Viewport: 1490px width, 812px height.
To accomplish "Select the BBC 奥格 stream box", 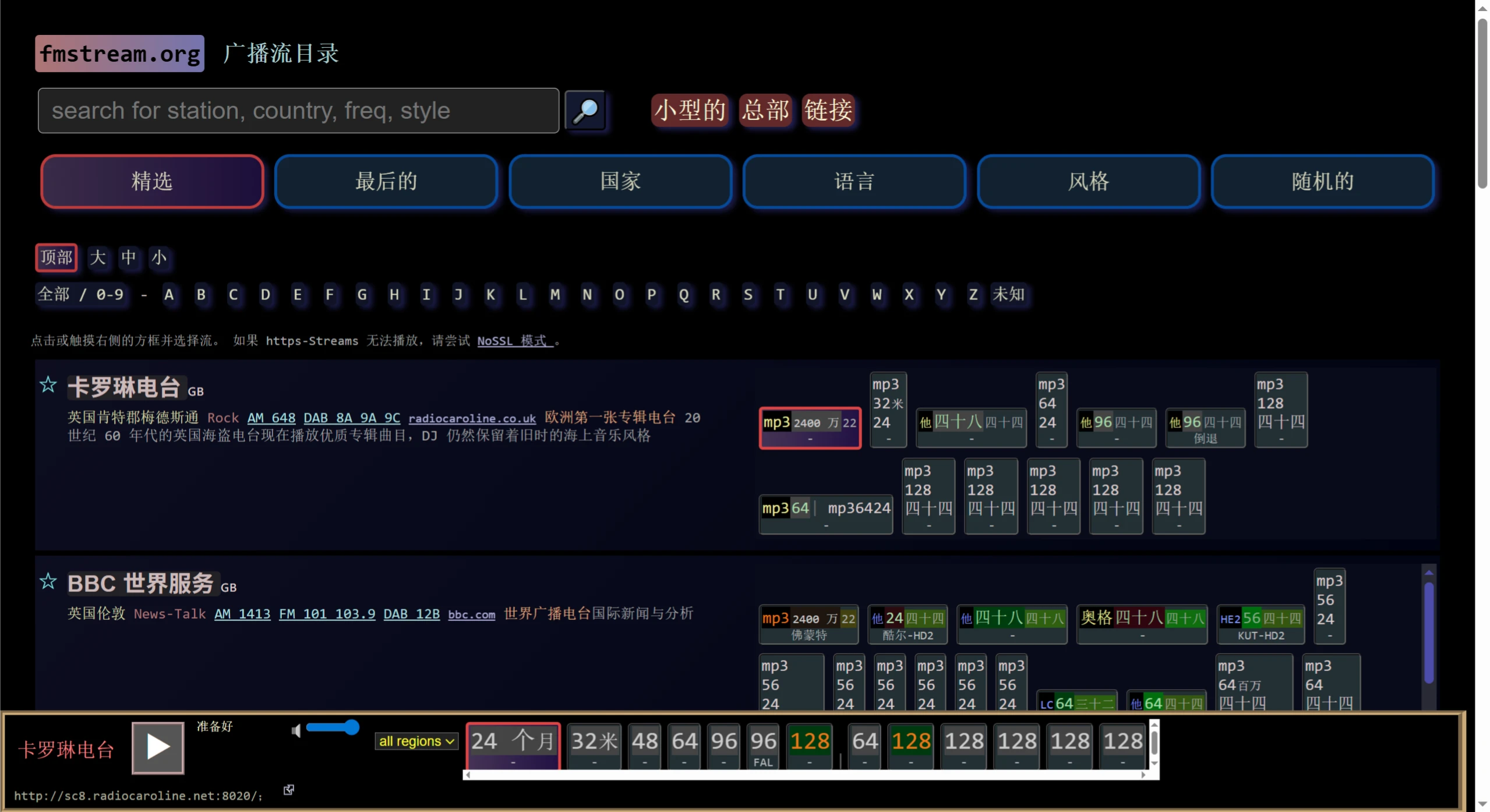I will [x=1142, y=624].
